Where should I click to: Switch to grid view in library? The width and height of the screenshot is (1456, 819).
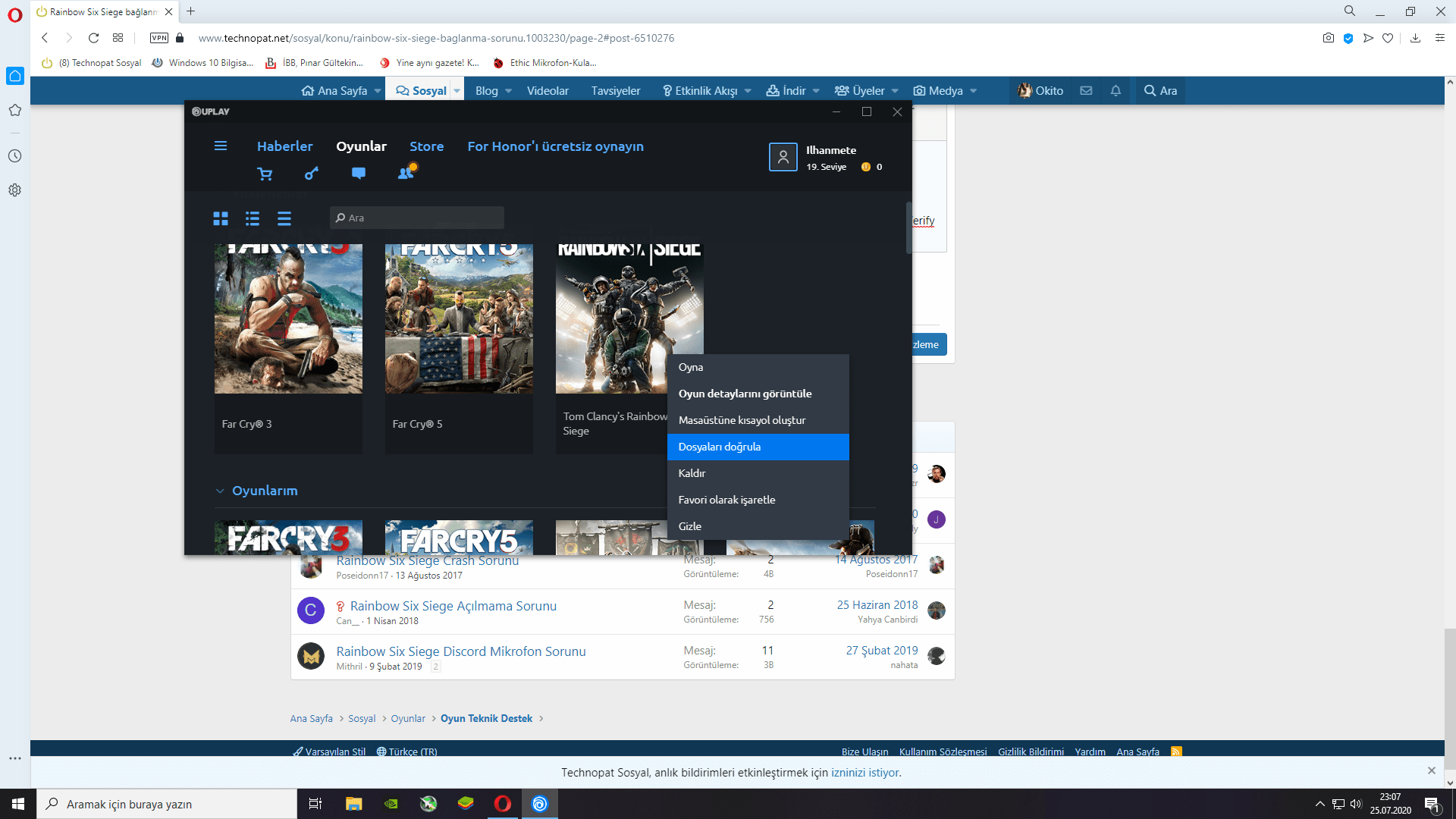click(221, 218)
